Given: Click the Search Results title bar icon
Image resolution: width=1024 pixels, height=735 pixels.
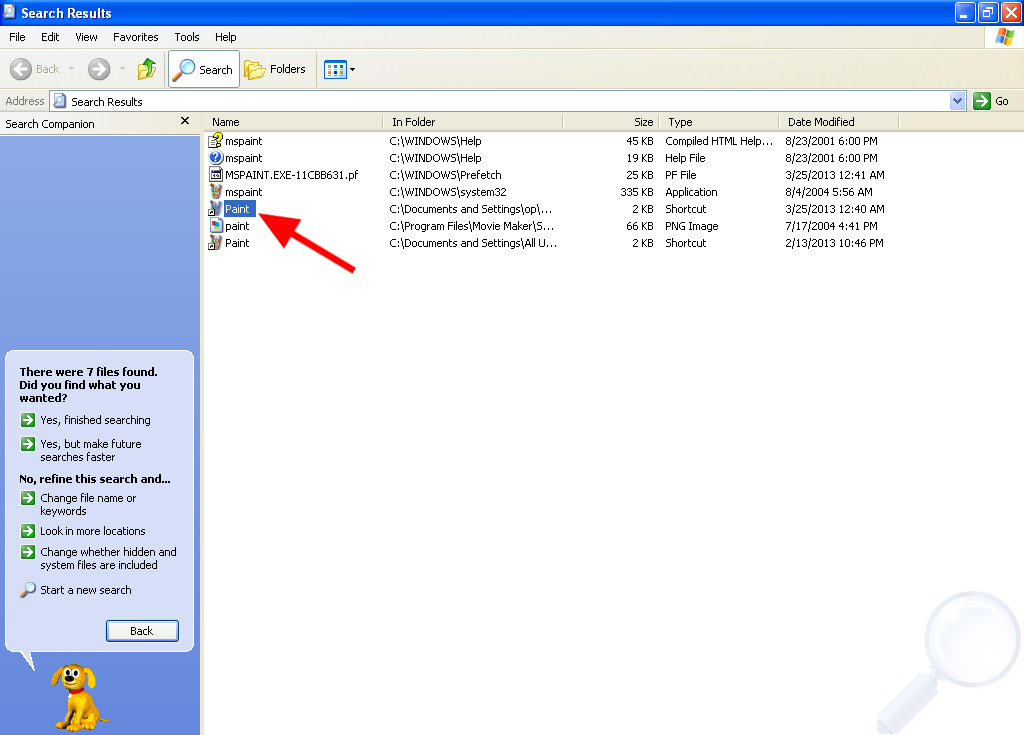Looking at the screenshot, I should pos(9,12).
